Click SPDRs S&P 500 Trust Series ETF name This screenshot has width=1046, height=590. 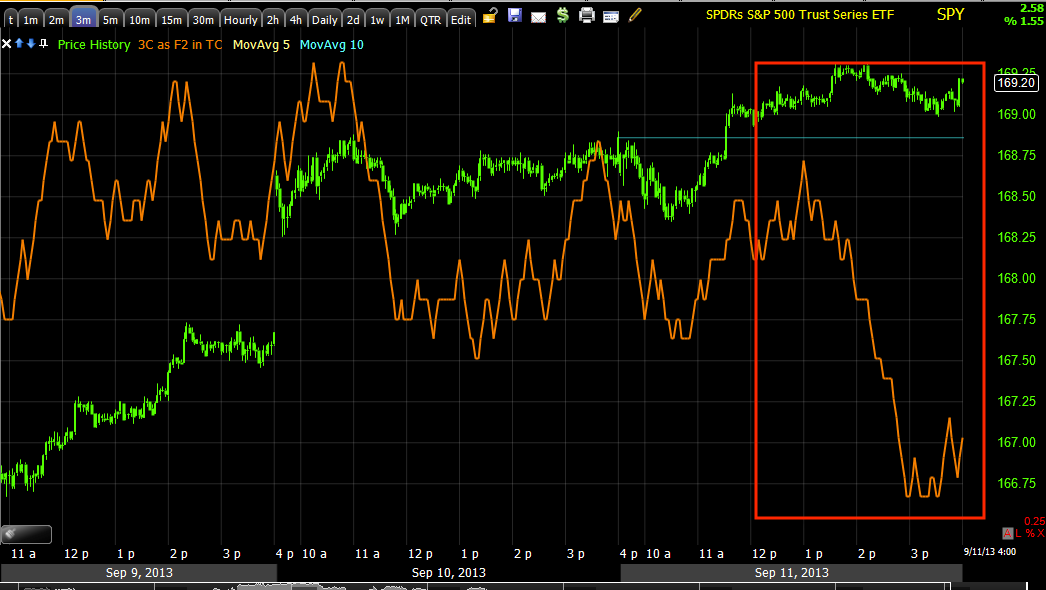click(800, 14)
